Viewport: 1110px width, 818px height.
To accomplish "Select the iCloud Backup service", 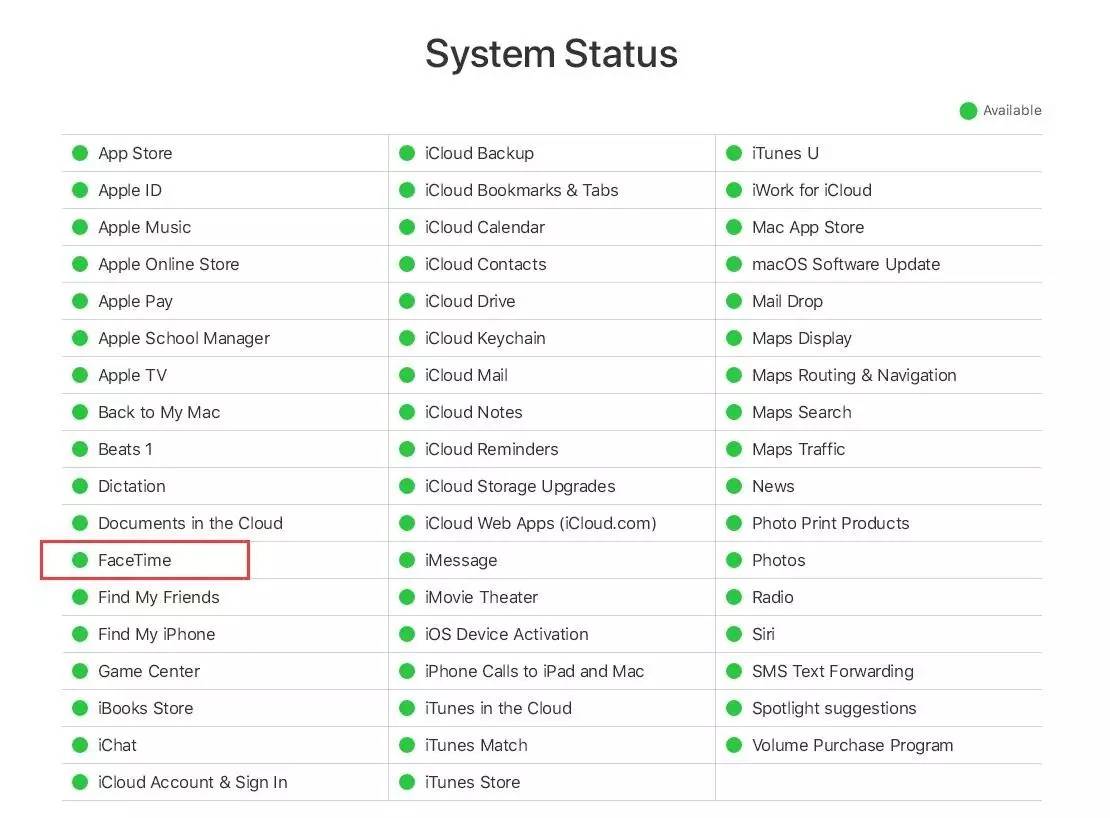I will click(477, 153).
